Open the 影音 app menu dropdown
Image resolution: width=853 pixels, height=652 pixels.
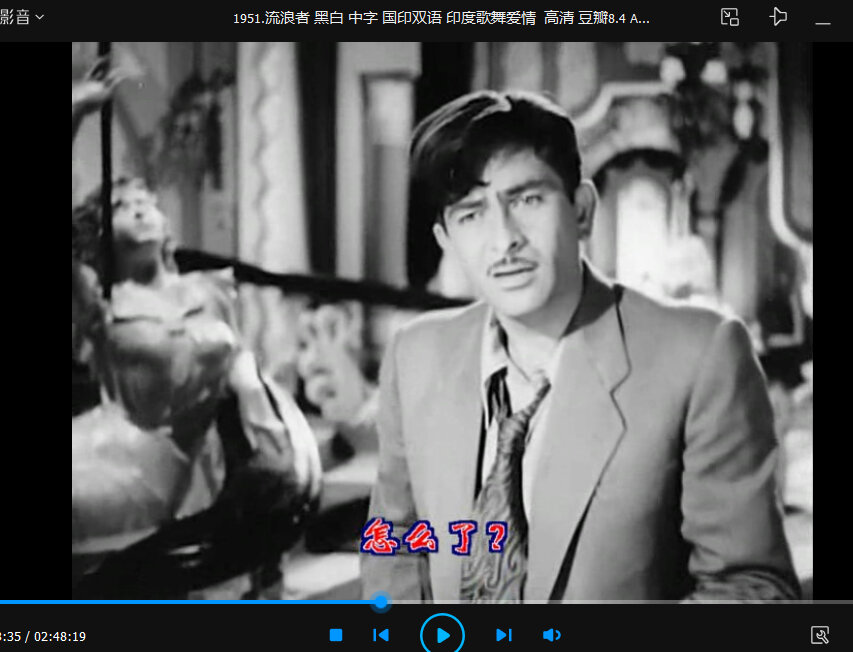[x=22, y=17]
